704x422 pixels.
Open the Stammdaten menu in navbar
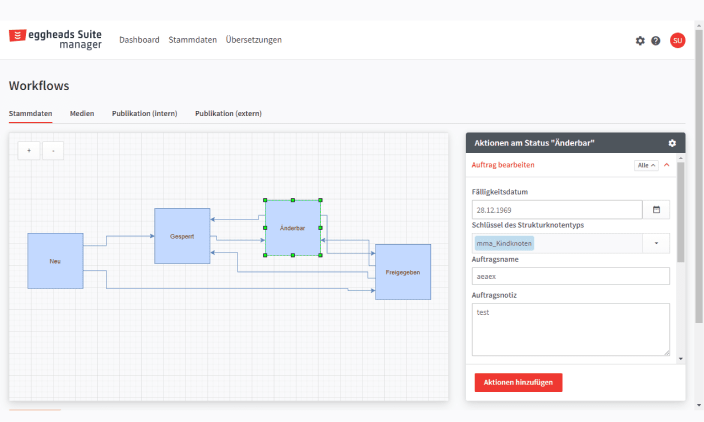tap(193, 40)
